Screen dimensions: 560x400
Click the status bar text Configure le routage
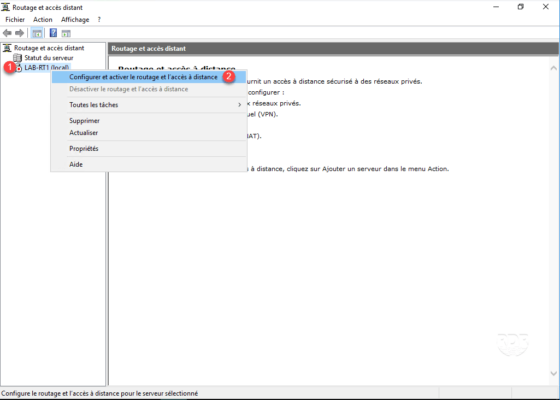100,393
